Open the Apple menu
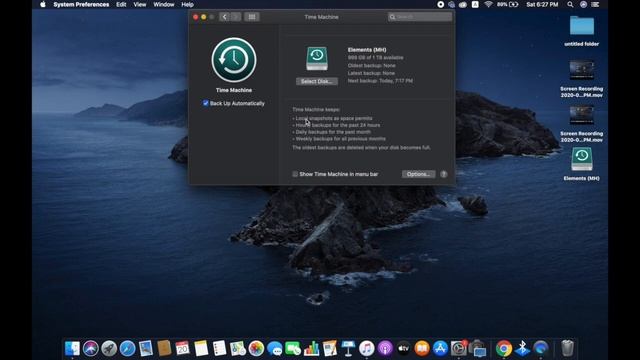640x360 pixels. 43,4
